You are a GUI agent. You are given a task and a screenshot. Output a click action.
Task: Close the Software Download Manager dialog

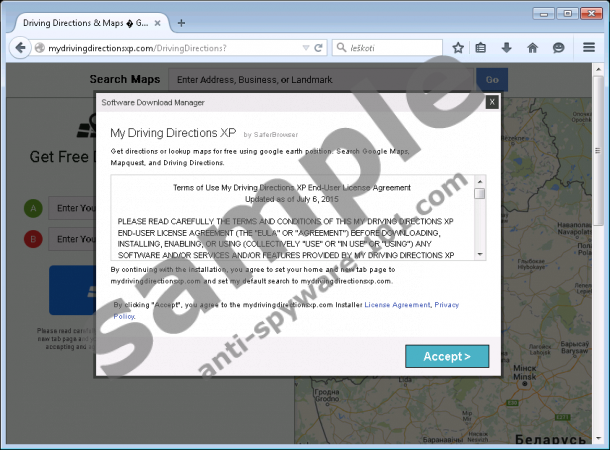491,101
